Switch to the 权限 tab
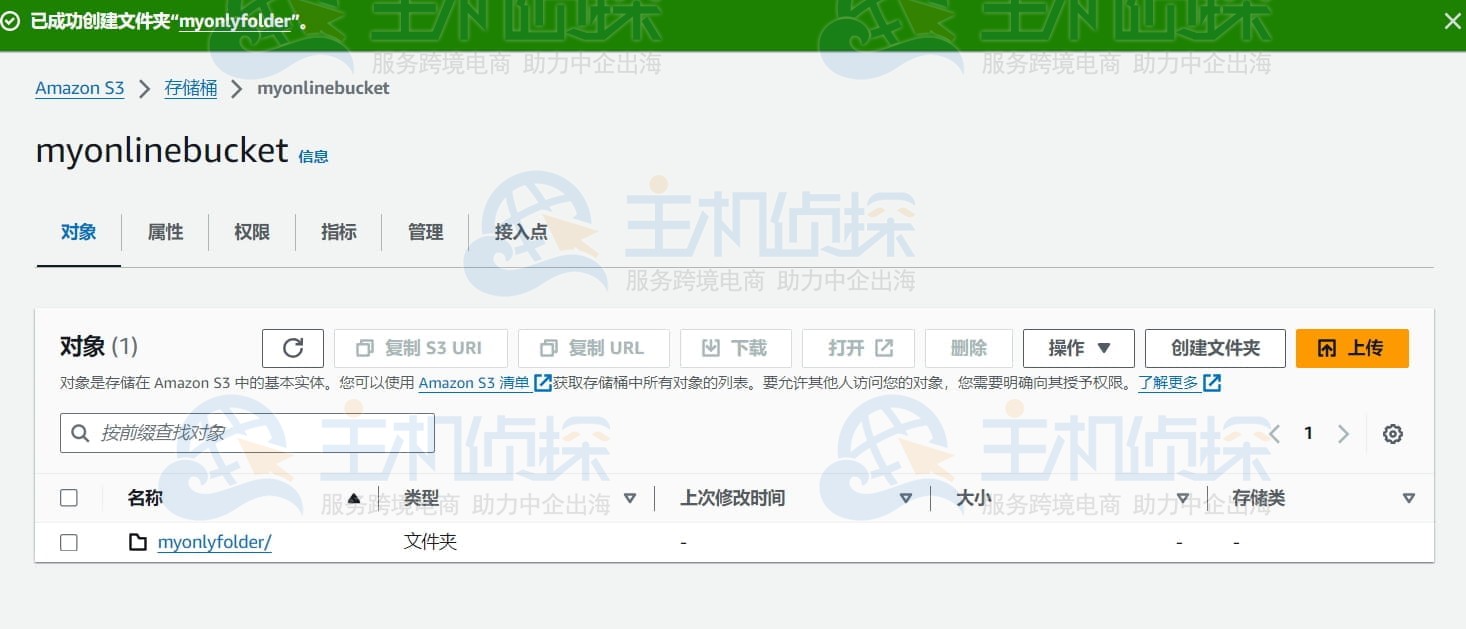Viewport: 1466px width, 629px height. 252,232
